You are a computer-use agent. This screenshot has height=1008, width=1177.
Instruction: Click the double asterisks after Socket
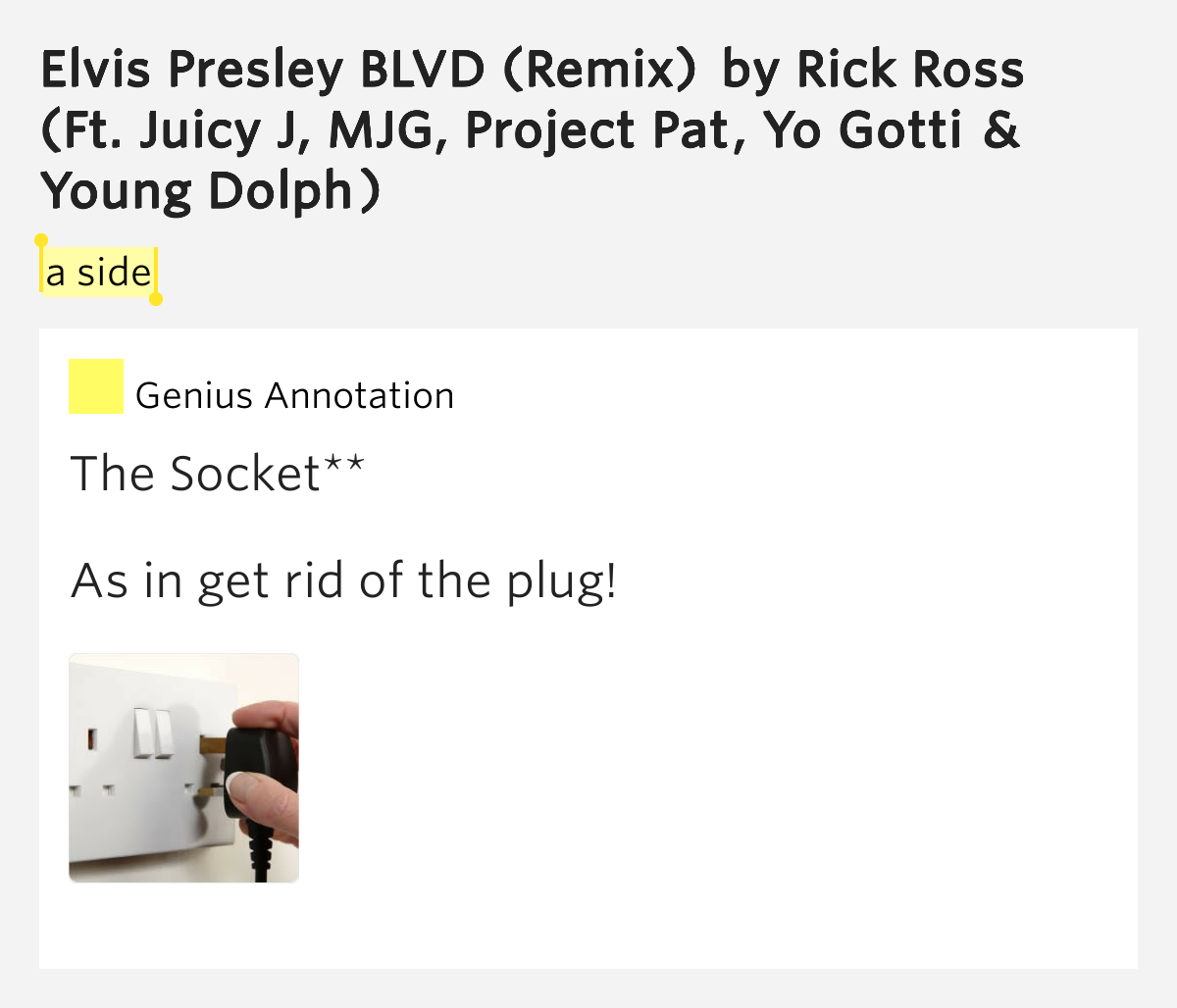coord(343,463)
